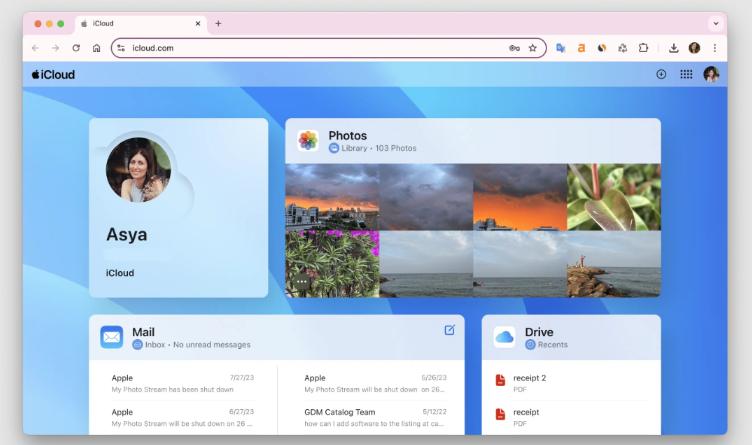Screen dimensions: 752x445
Task: Open the pink flowers plant photo
Action: (x=332, y=264)
